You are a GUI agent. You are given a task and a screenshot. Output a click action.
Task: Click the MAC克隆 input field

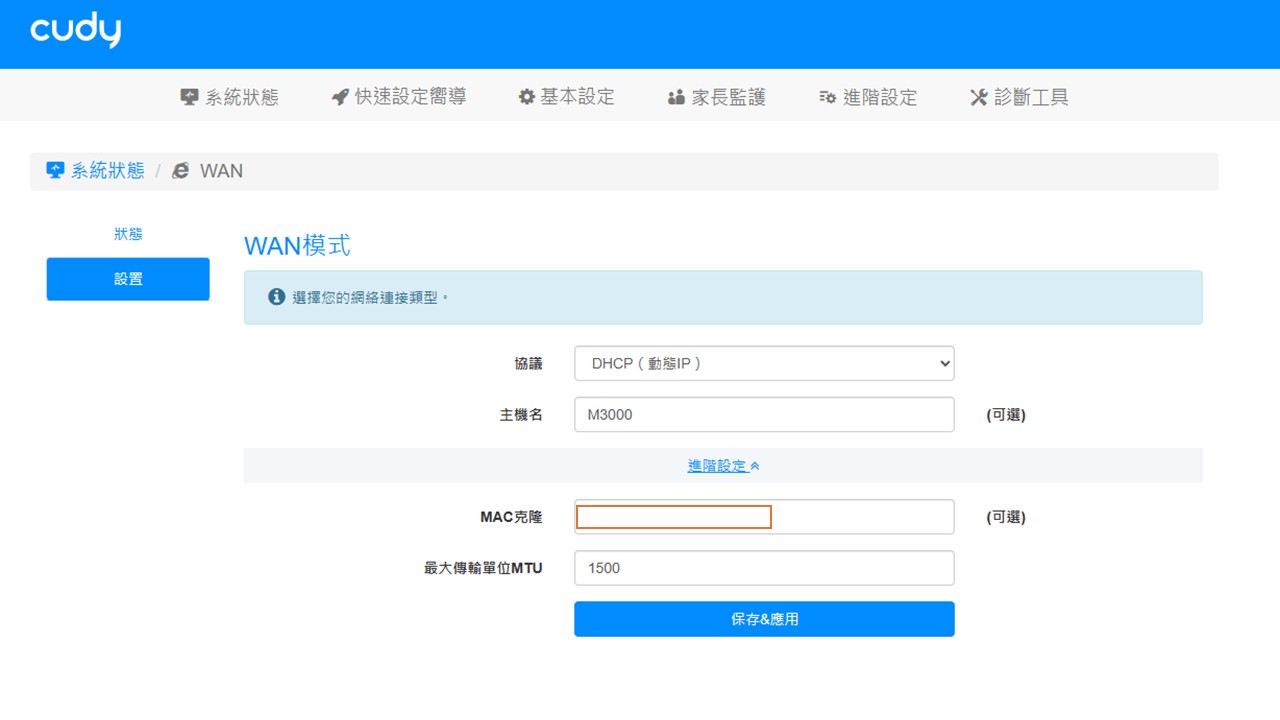pos(672,516)
